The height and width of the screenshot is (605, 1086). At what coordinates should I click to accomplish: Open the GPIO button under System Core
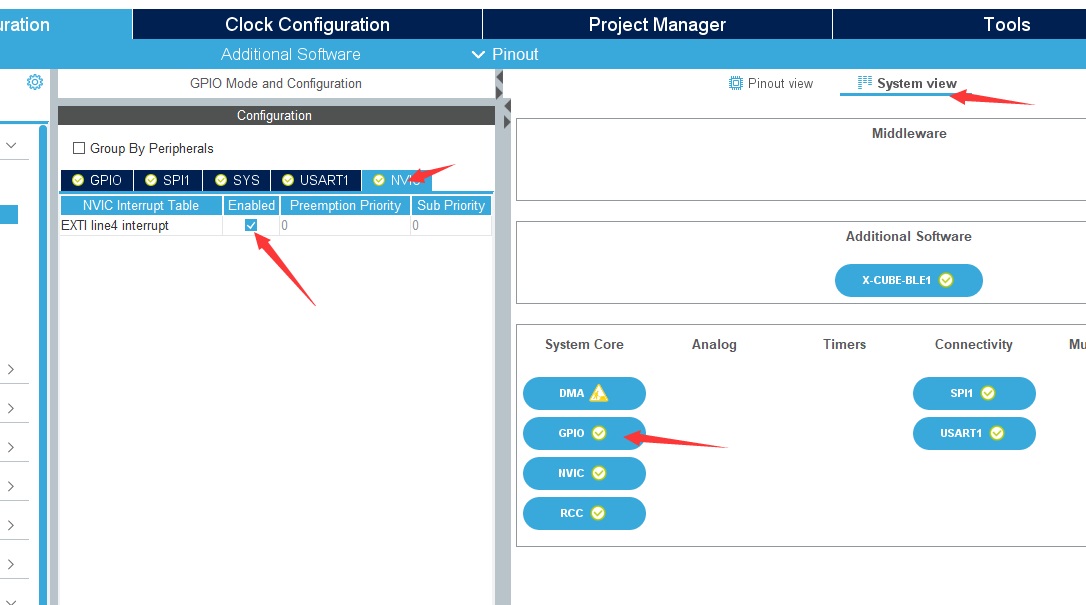coord(584,433)
